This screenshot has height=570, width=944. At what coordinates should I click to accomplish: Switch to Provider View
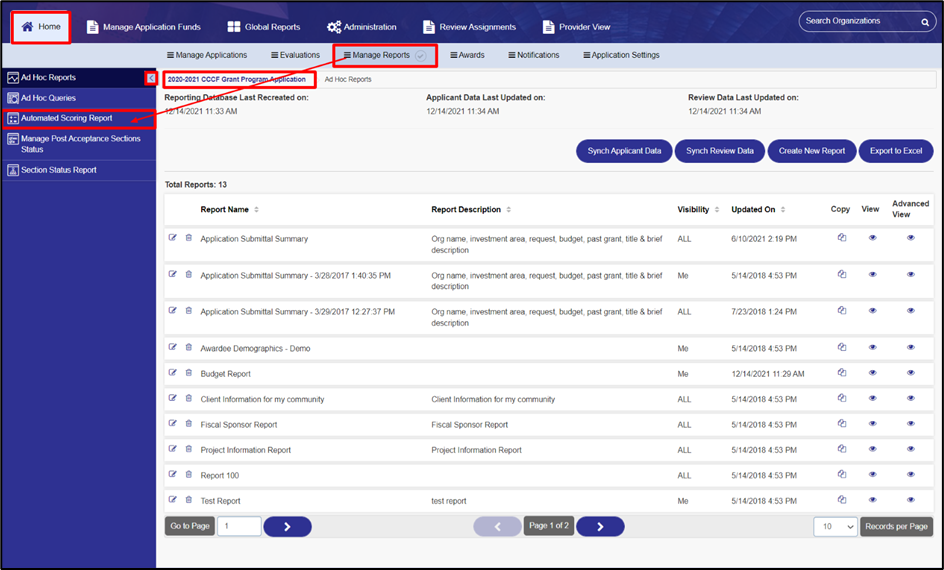pos(576,27)
